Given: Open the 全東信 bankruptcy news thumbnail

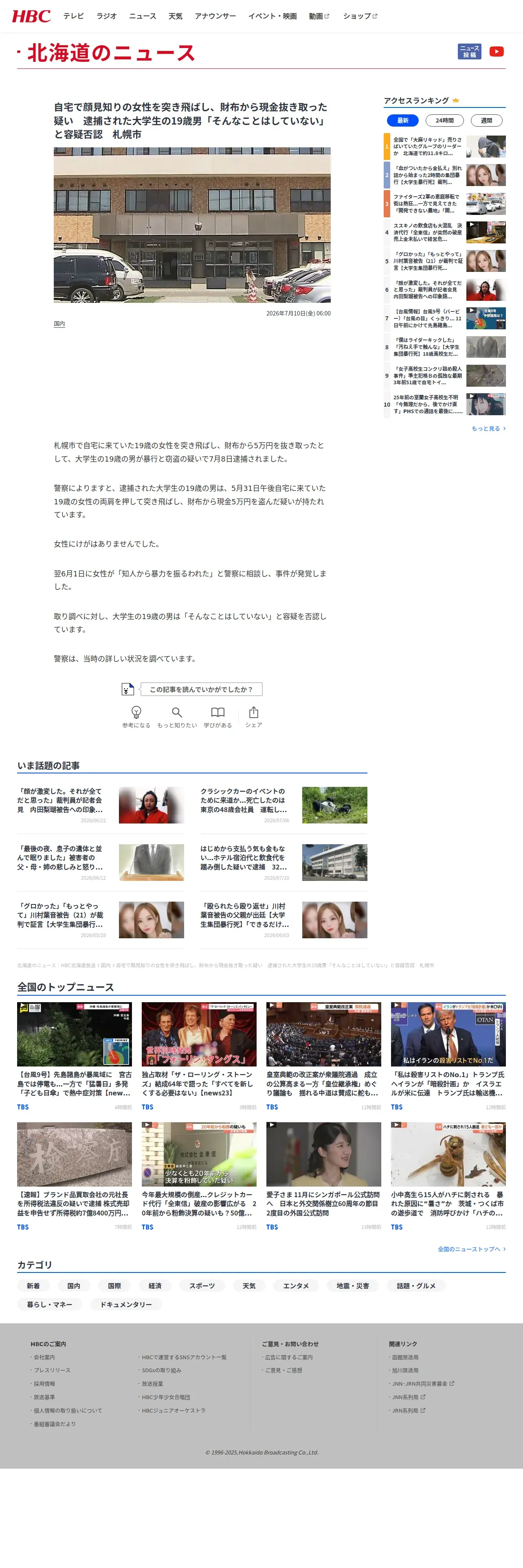Looking at the screenshot, I should pyautogui.click(x=199, y=1154).
